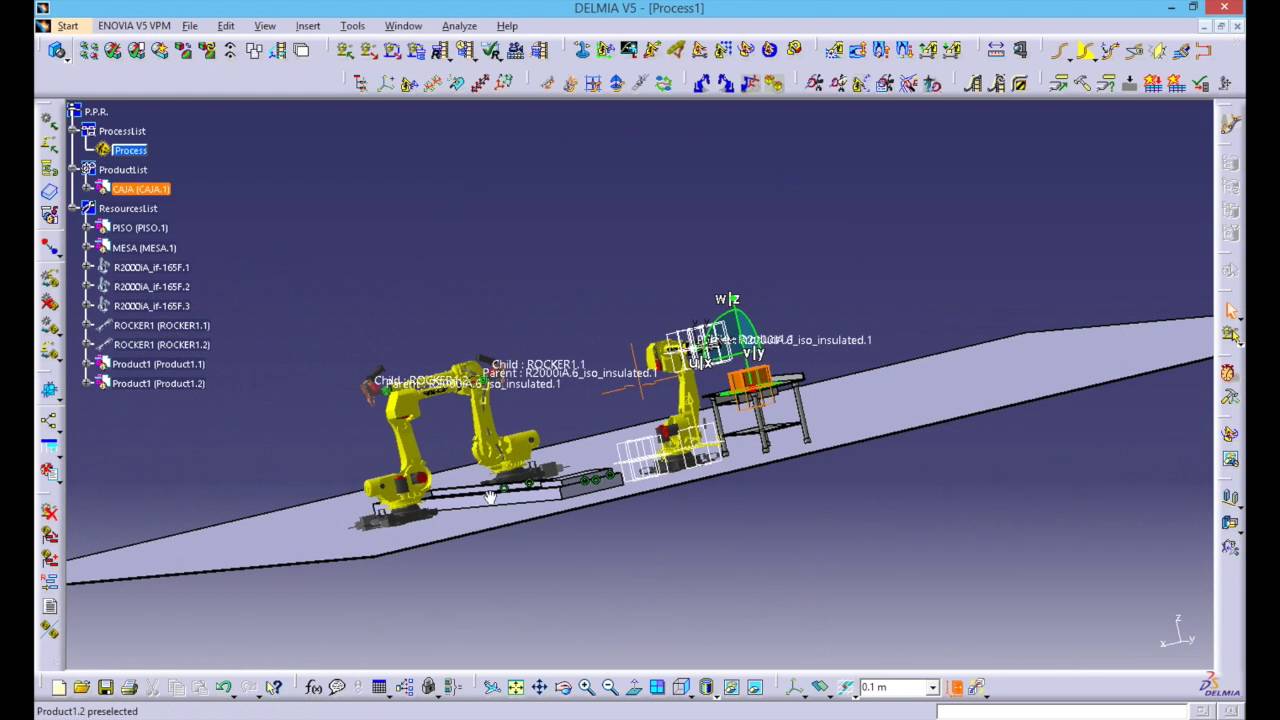Click the workbench icon at toolbar start

[x=57, y=50]
